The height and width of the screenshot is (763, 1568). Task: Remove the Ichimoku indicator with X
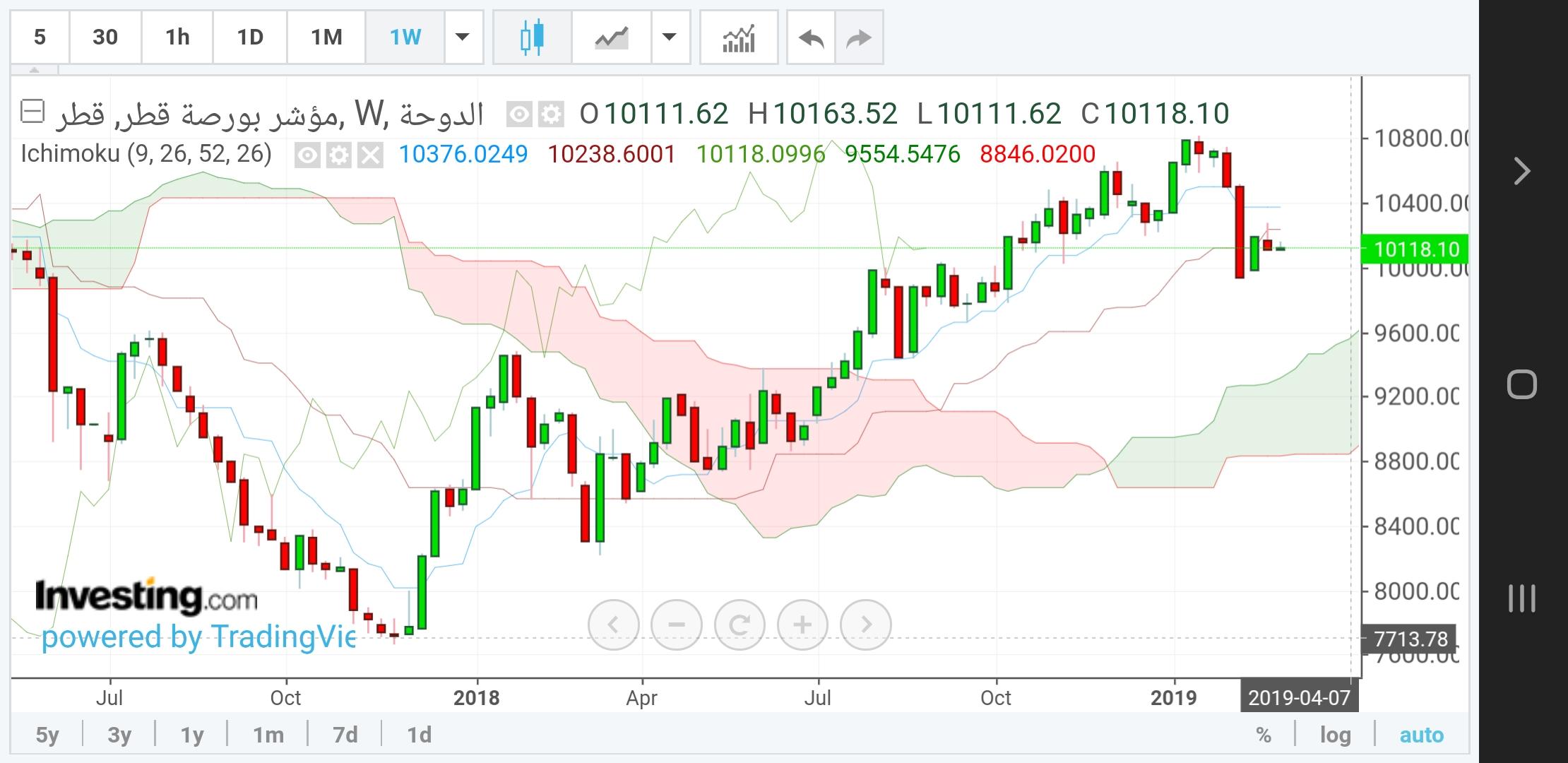[x=370, y=155]
